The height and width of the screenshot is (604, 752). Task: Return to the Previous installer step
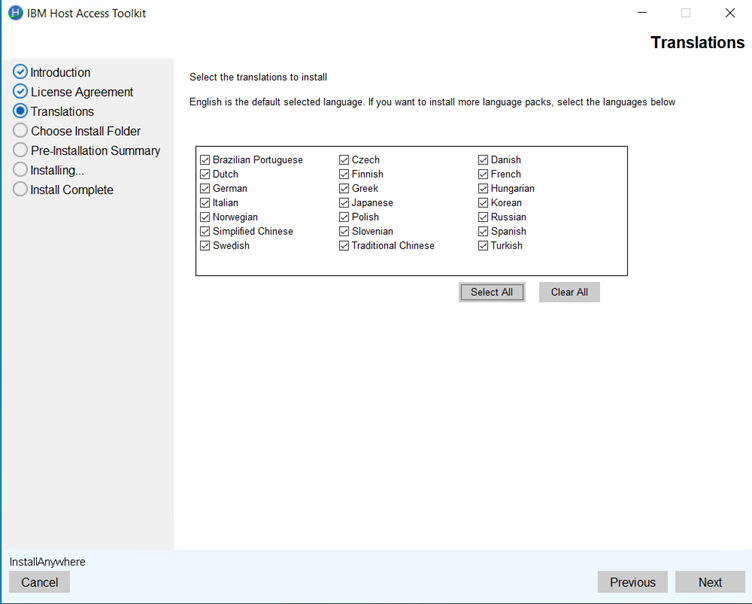632,582
